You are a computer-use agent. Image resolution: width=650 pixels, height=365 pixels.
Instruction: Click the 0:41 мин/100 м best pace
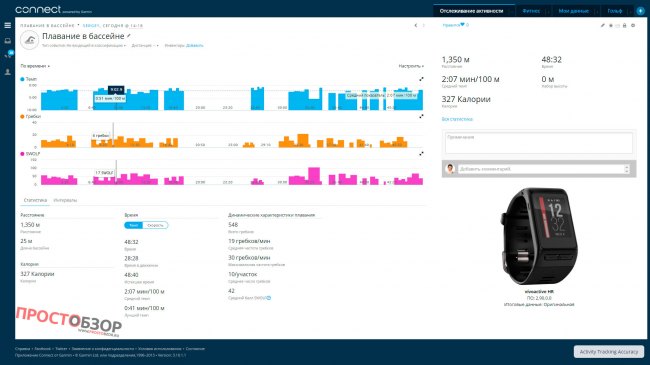144,308
